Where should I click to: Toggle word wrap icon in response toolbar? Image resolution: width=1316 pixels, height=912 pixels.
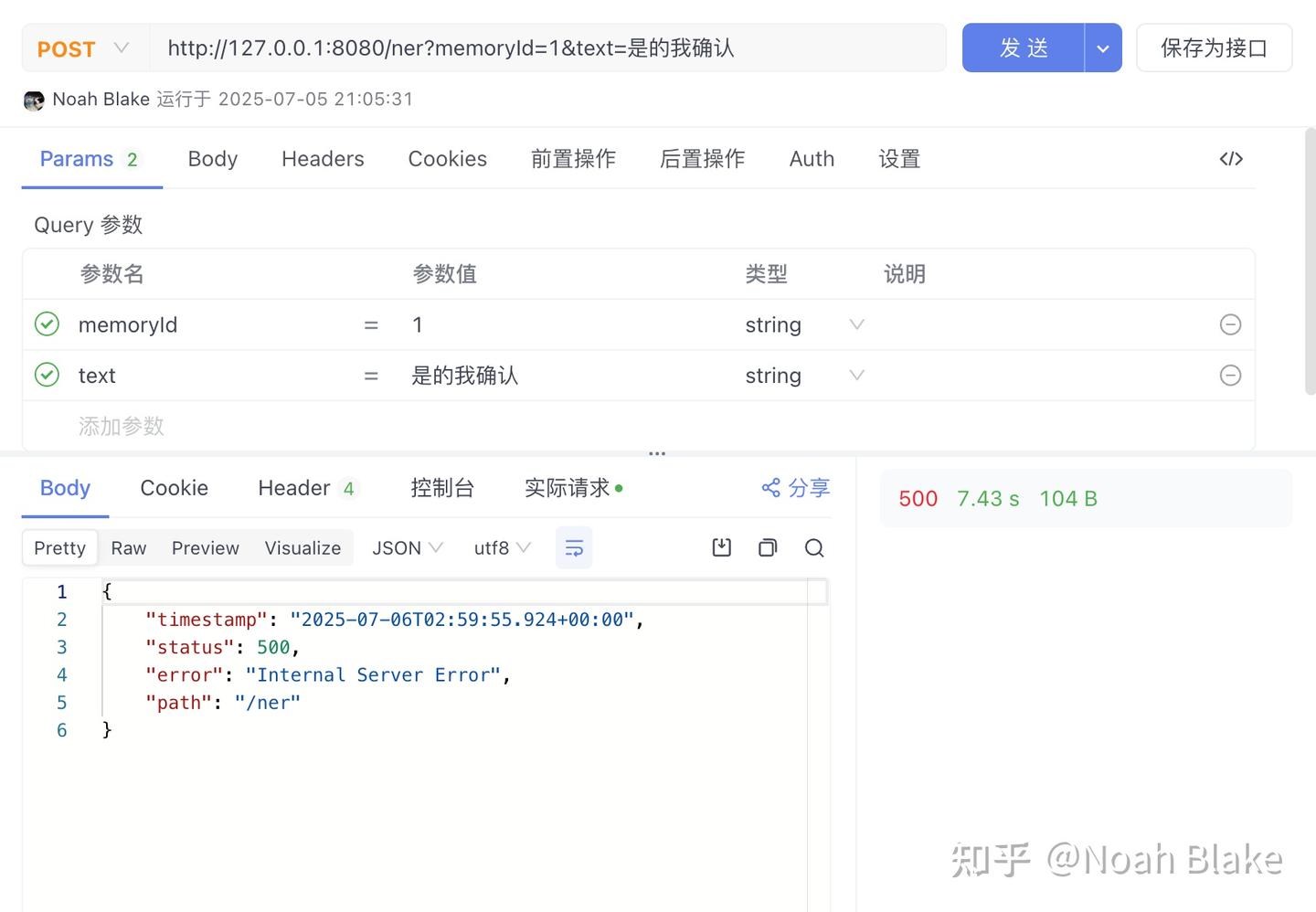(574, 547)
